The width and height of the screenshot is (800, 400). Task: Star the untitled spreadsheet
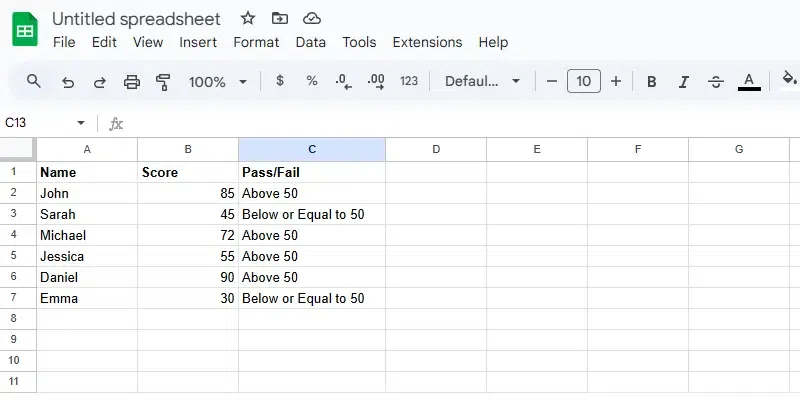pyautogui.click(x=248, y=19)
